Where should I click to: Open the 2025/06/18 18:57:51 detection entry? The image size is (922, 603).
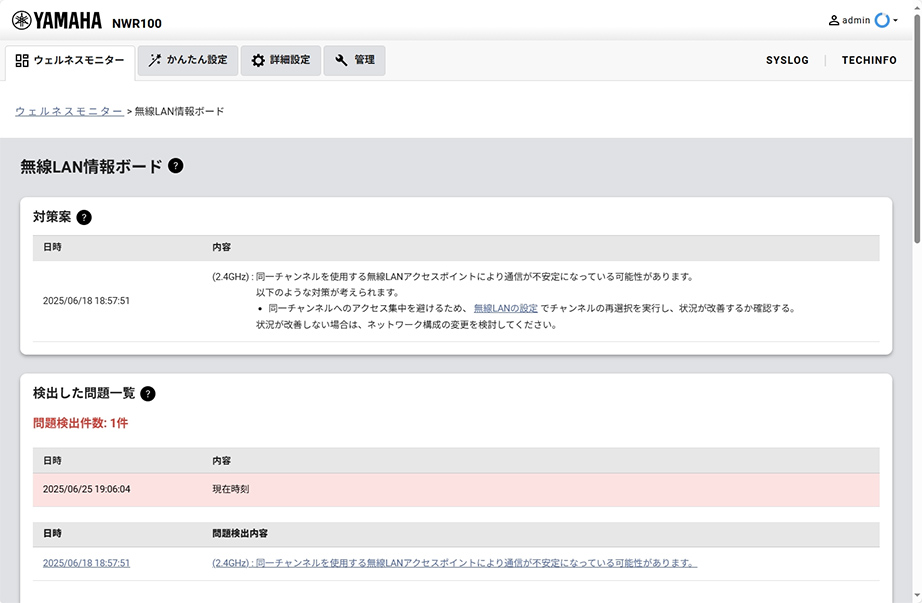tap(84, 562)
